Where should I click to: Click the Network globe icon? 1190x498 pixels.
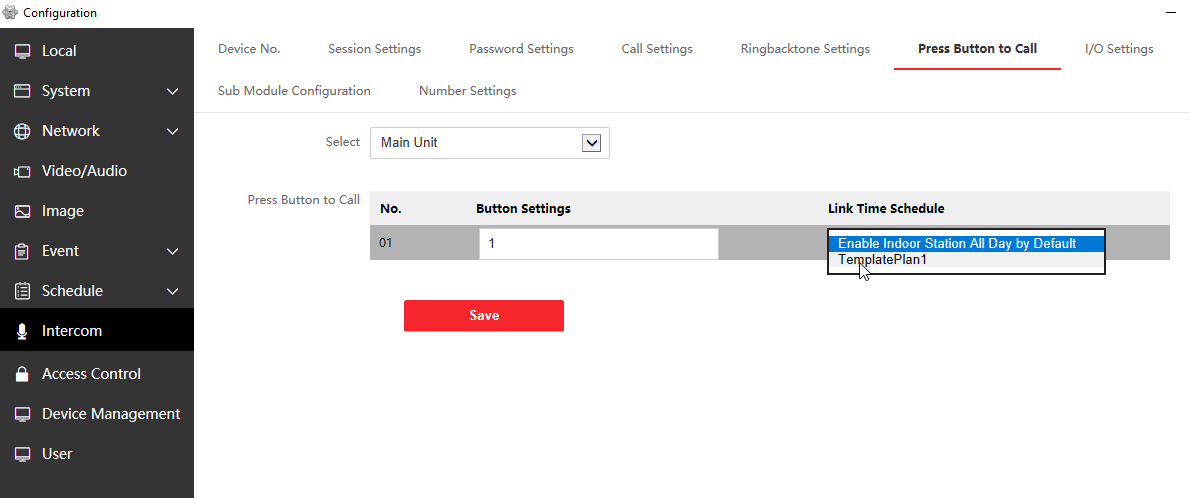pos(22,131)
